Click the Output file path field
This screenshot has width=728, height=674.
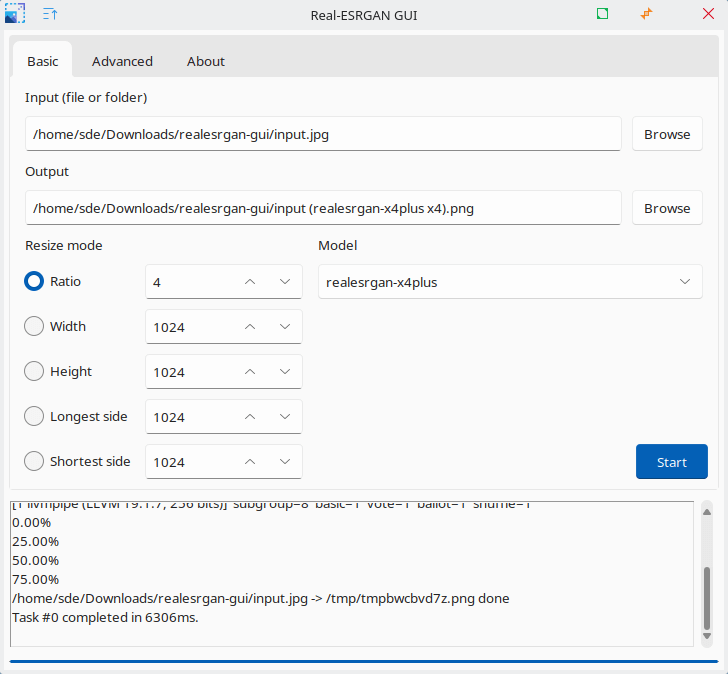(x=323, y=208)
